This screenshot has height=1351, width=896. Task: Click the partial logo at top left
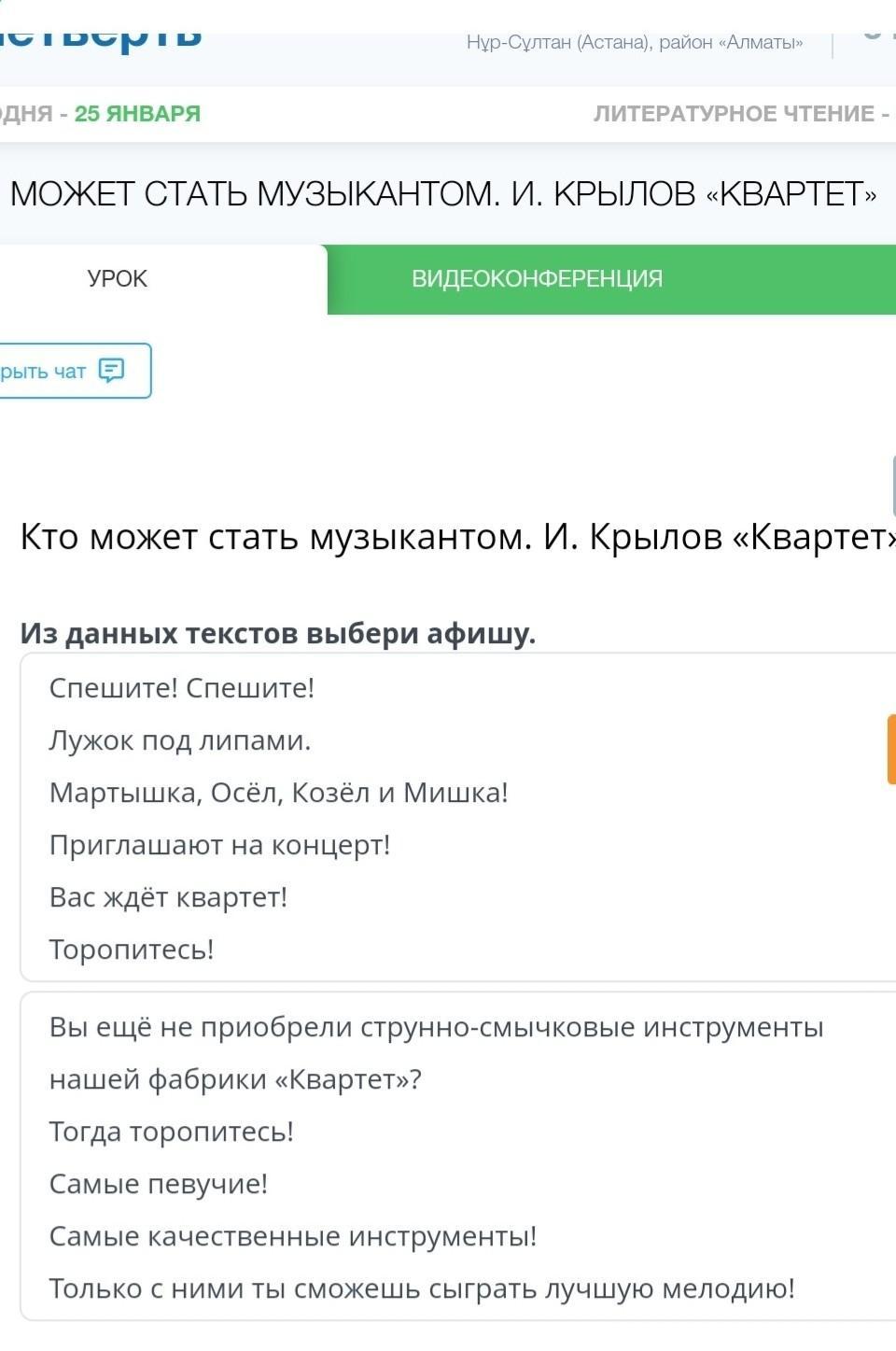(101, 38)
